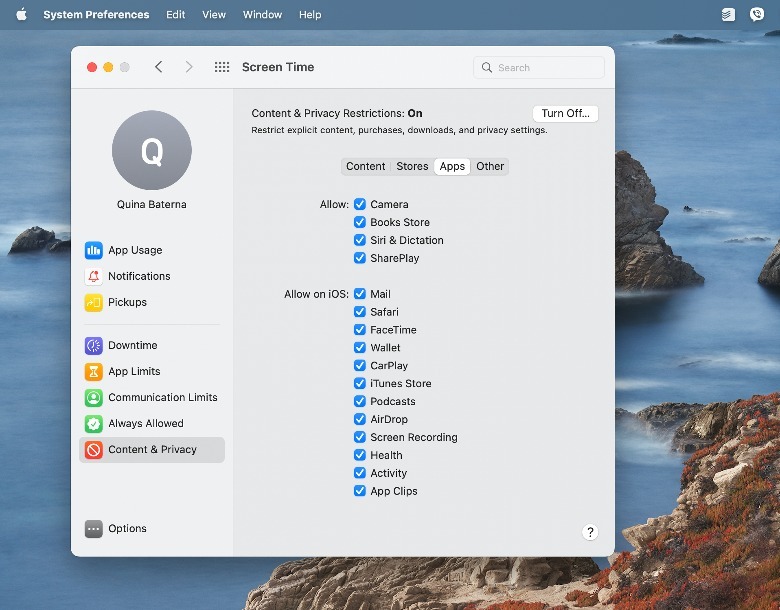
Task: Go to Downtime settings
Action: coord(132,345)
